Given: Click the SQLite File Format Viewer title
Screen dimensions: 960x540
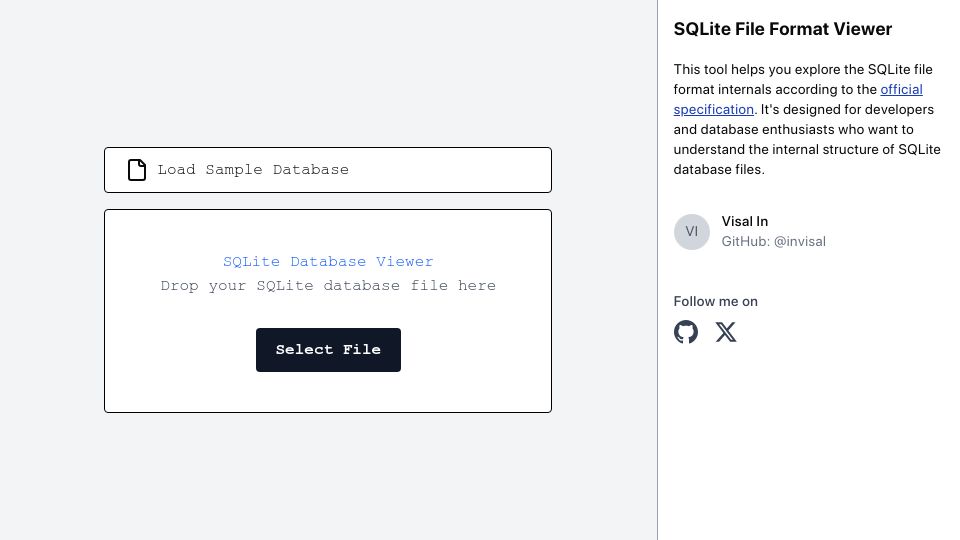Looking at the screenshot, I should point(782,29).
